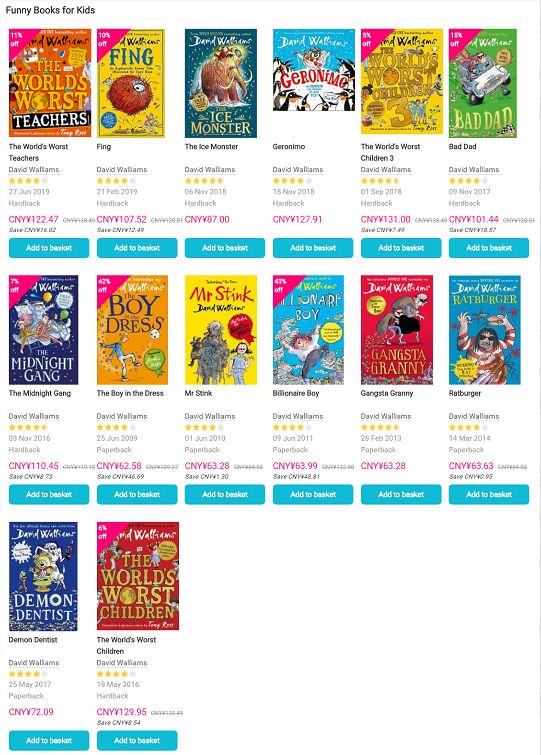Click the star rating under The Ice Monster

[205, 181]
